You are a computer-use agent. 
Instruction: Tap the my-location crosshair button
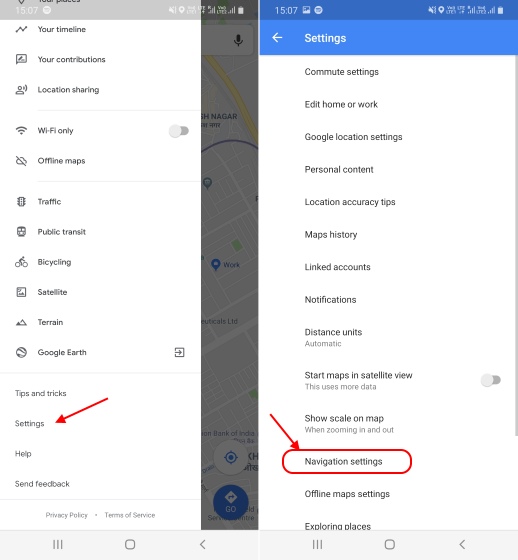click(231, 457)
